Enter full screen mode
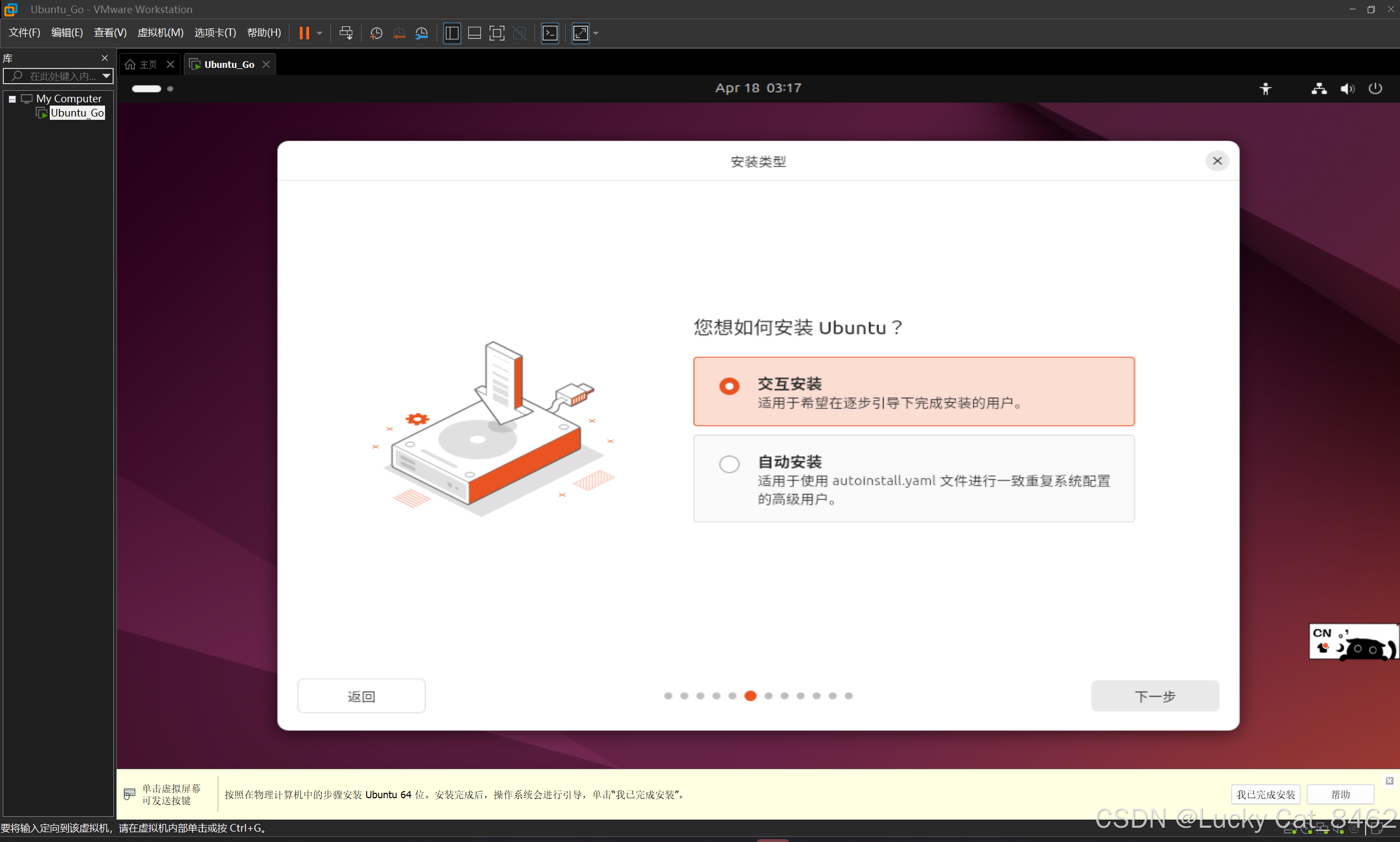 point(496,33)
